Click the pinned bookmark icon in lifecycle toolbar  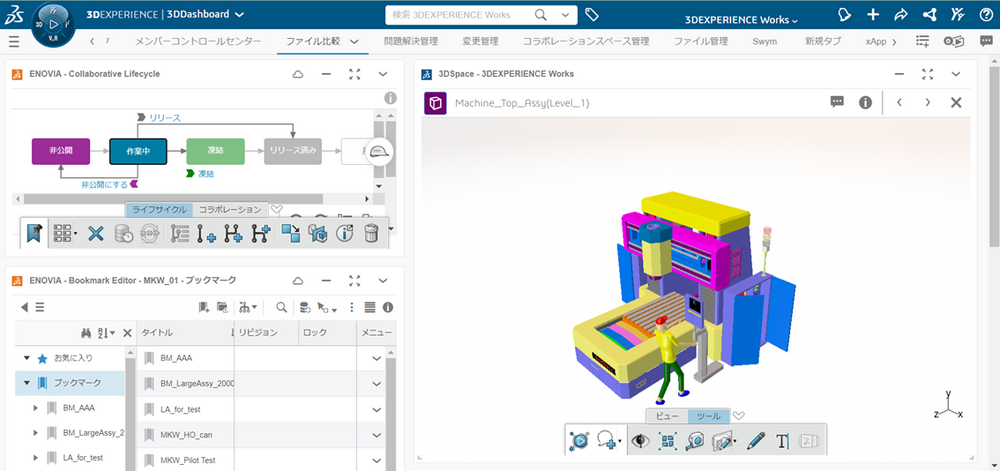[35, 233]
